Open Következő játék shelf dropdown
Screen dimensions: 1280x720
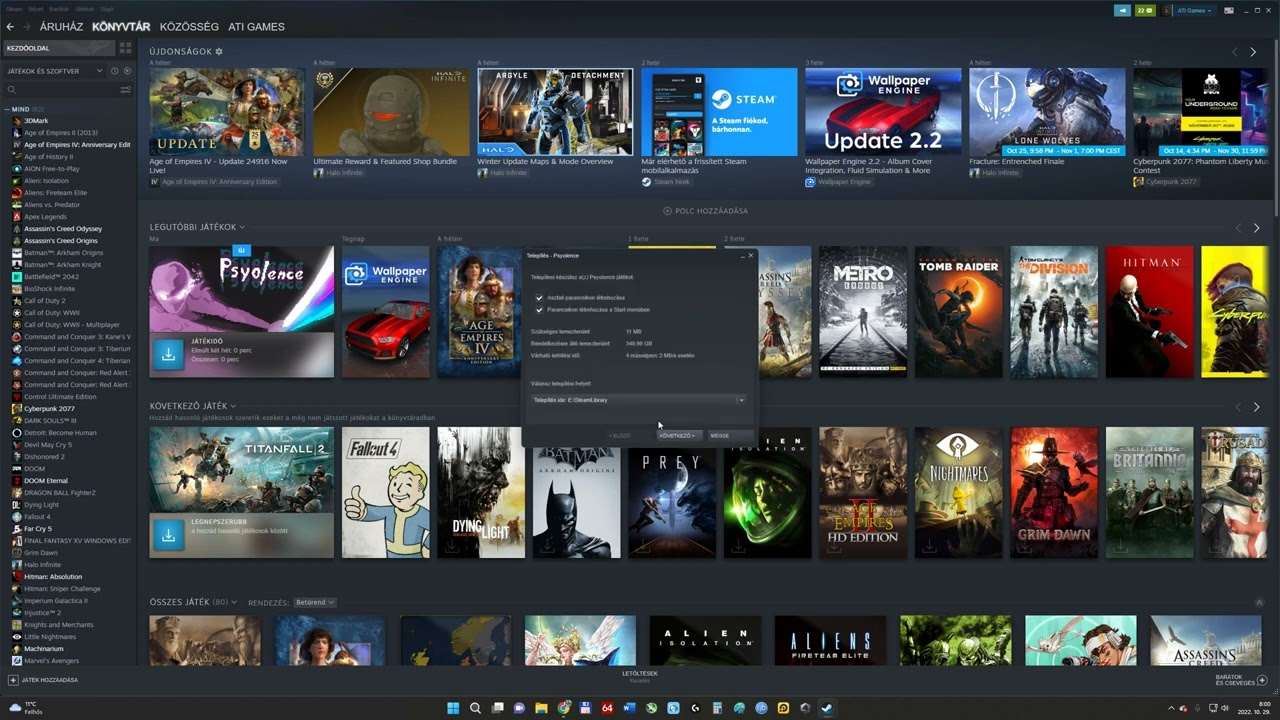[x=233, y=406]
